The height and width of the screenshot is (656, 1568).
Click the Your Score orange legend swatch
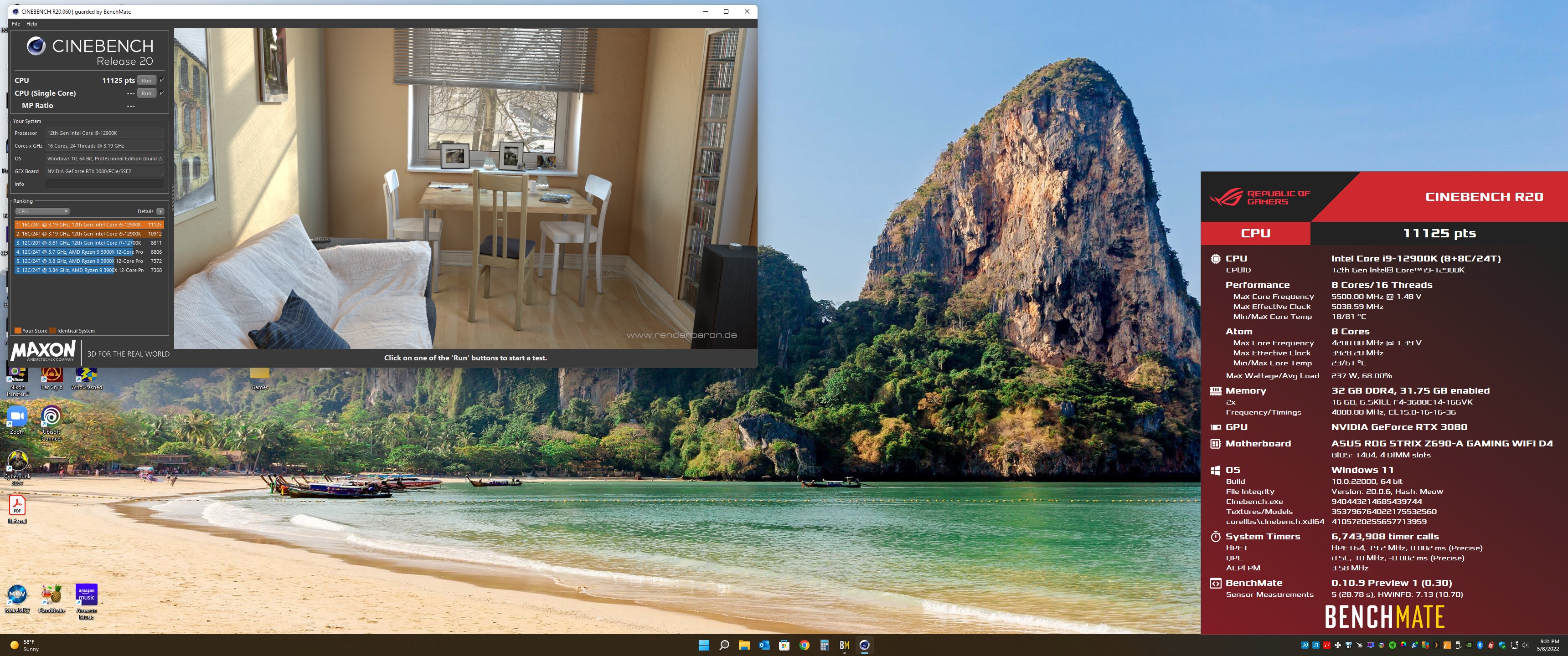(18, 330)
